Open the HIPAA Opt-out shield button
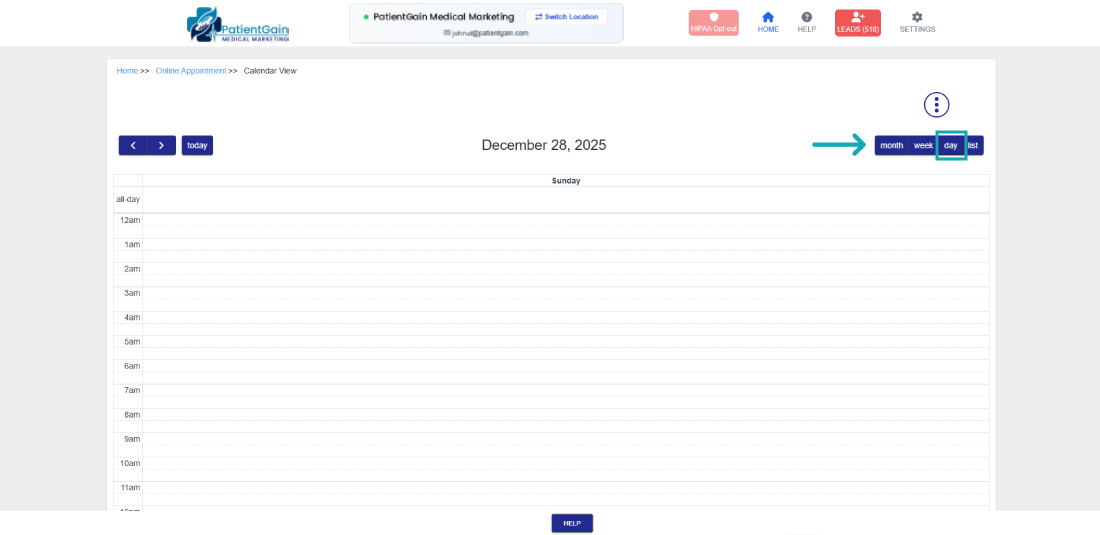Viewport: 1100px width, 535px height. point(713,23)
